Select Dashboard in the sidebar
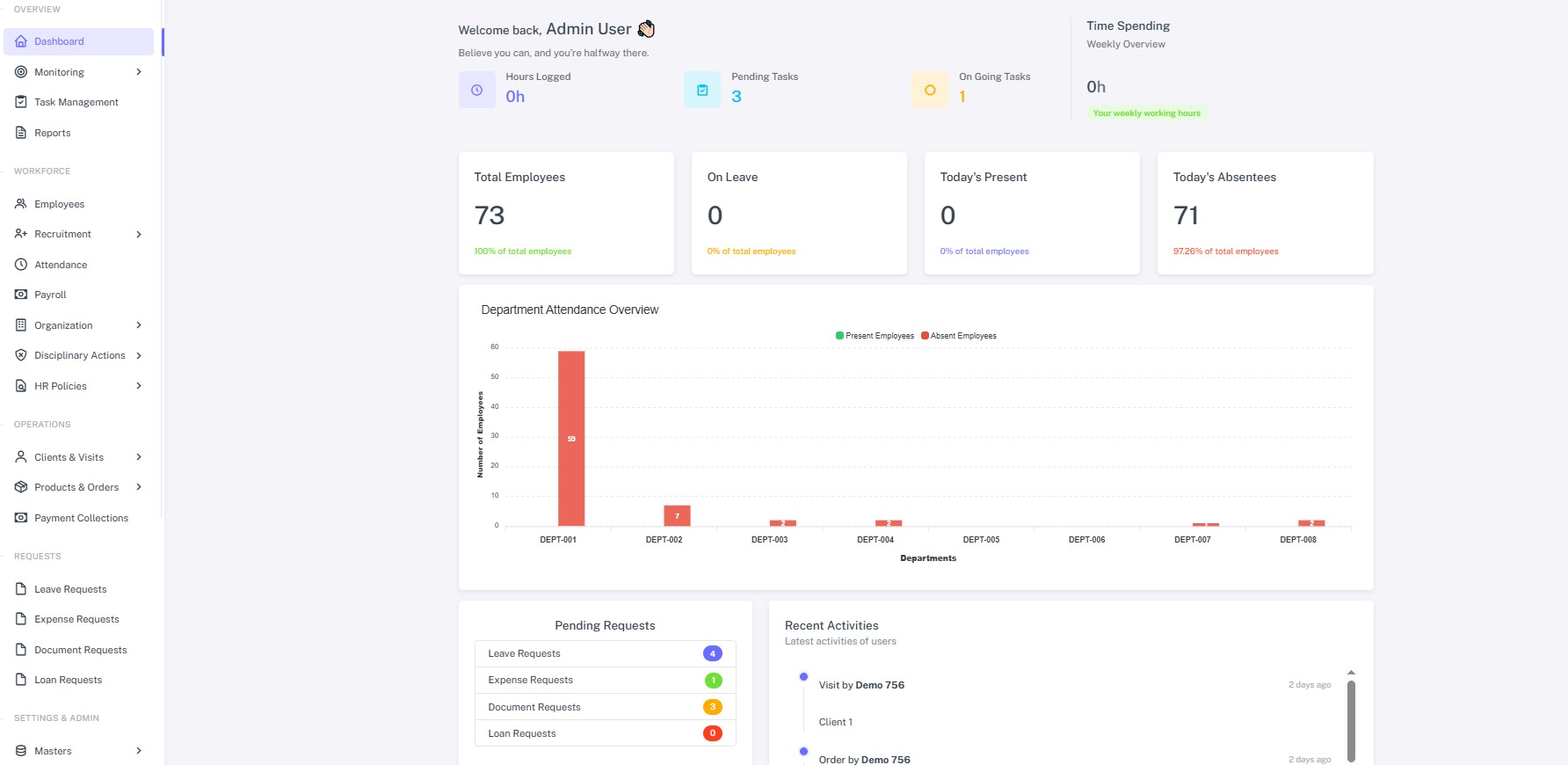This screenshot has height=765, width=1568. click(59, 41)
